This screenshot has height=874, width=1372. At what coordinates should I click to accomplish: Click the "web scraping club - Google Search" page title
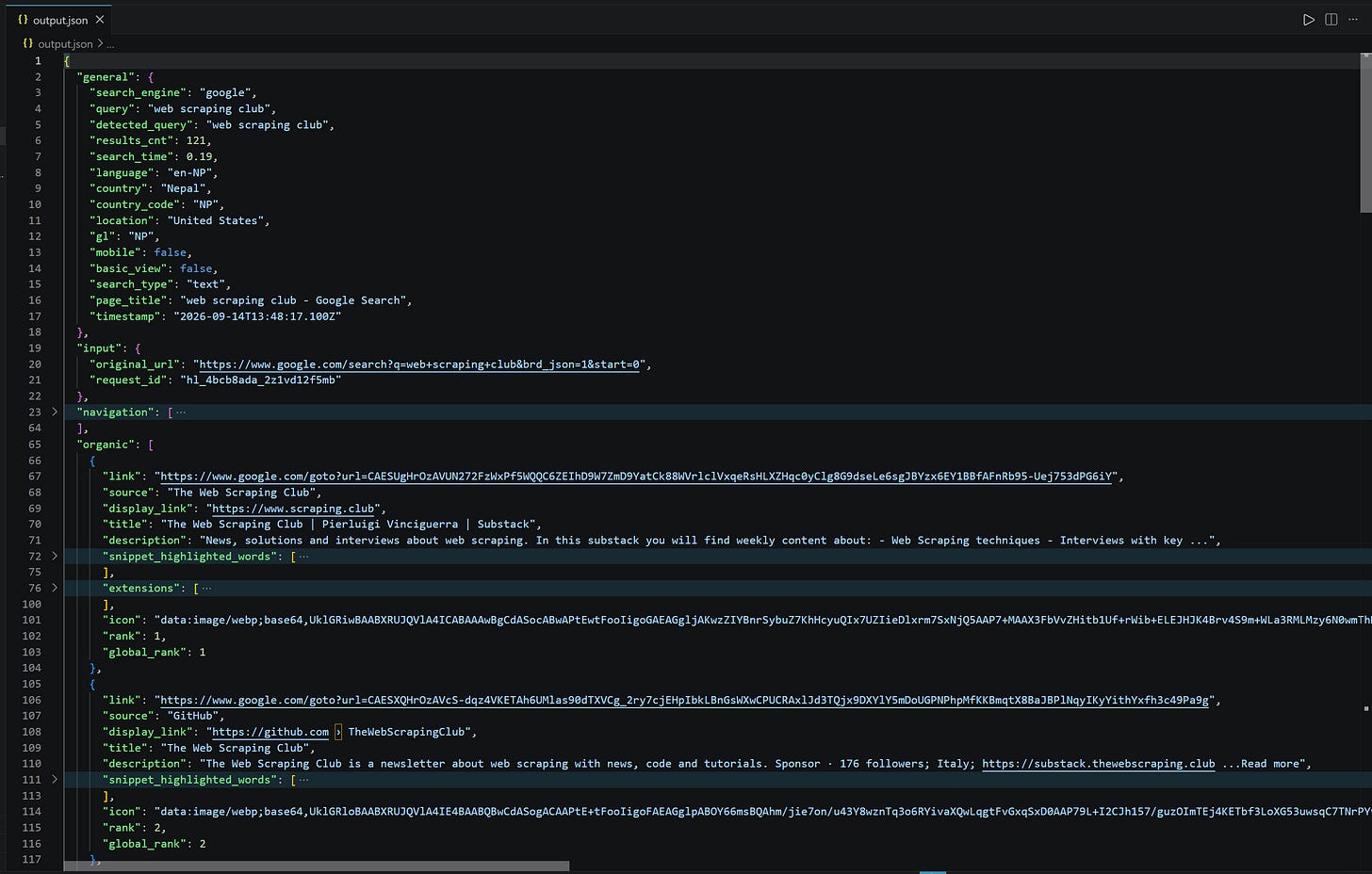293,300
